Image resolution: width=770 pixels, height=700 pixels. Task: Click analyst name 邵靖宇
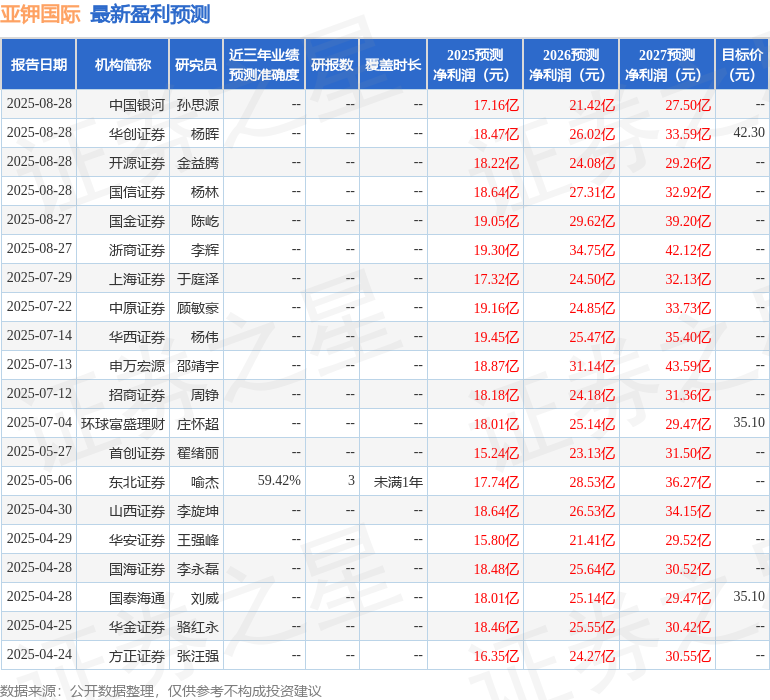pos(197,365)
